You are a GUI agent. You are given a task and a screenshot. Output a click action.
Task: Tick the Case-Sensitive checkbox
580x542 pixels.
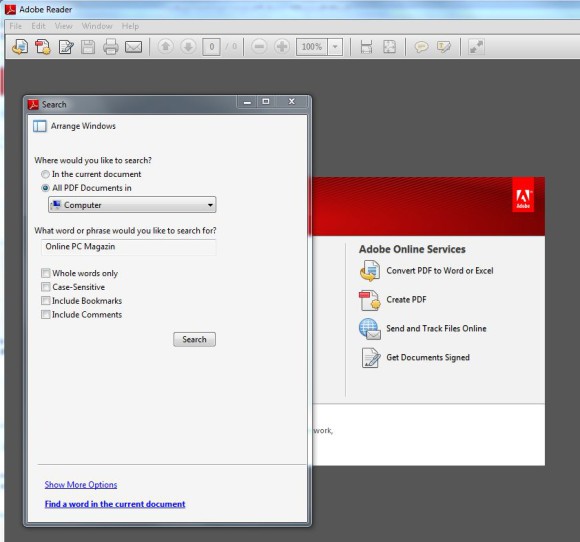(45, 287)
